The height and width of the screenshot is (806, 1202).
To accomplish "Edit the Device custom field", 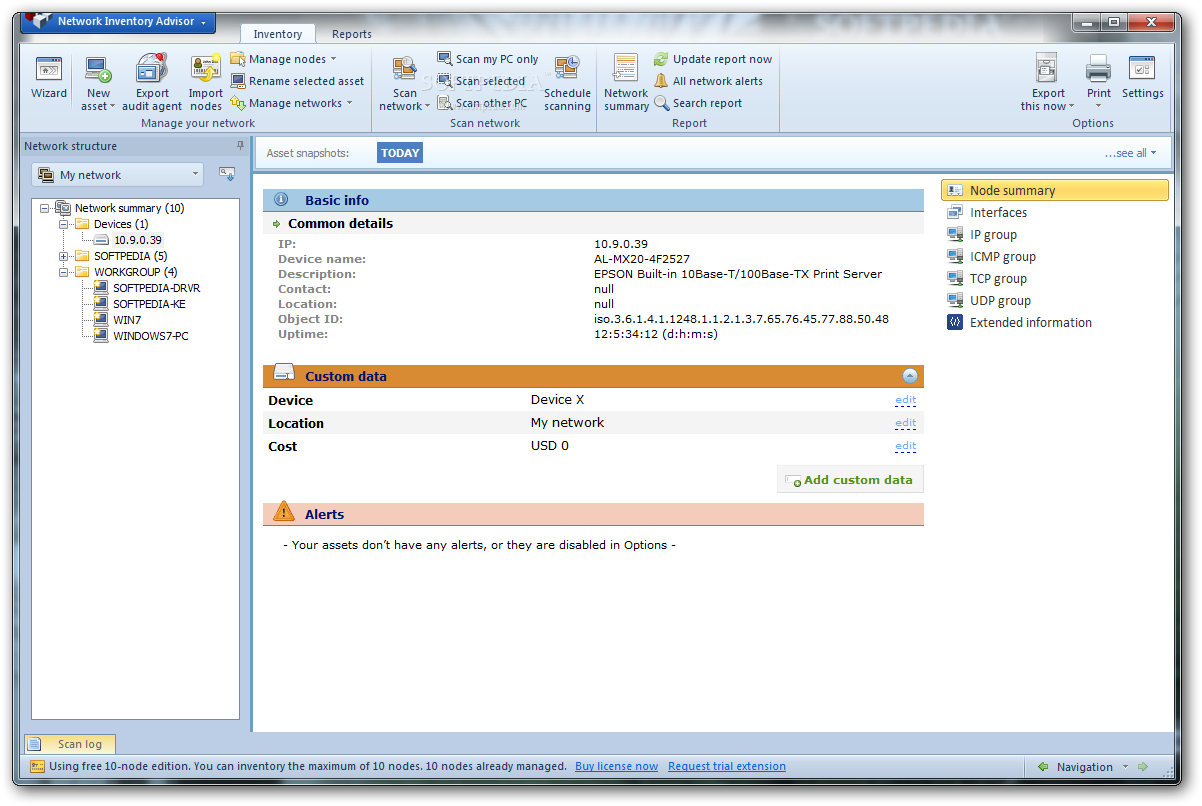I will click(905, 400).
